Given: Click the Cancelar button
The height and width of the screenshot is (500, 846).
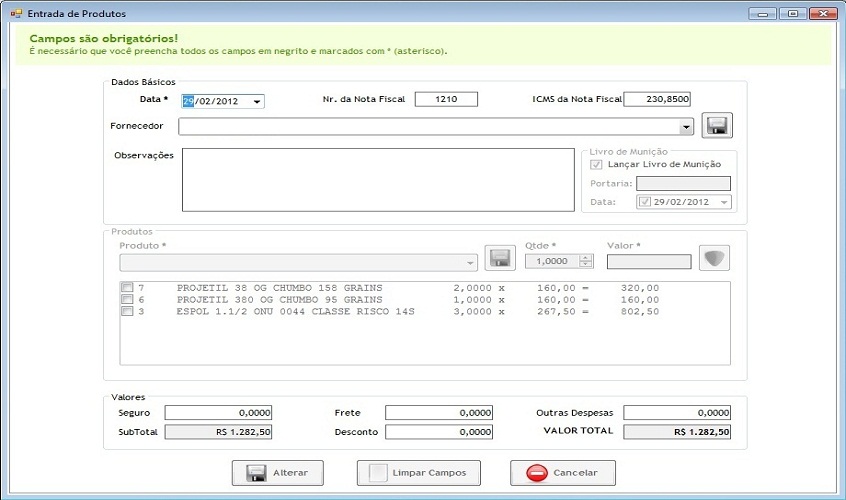Looking at the screenshot, I should [563, 473].
